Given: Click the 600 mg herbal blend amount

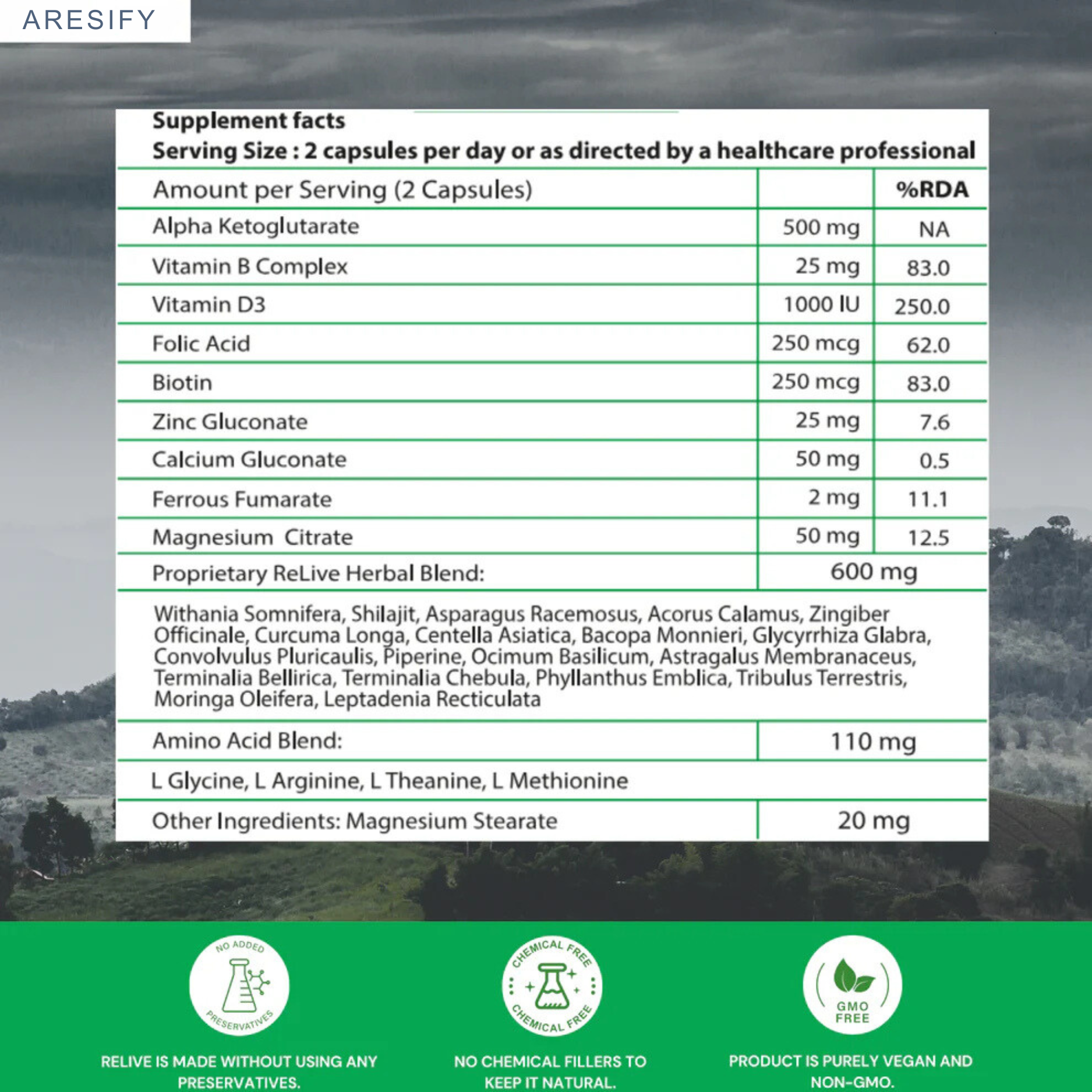Looking at the screenshot, I should [874, 572].
